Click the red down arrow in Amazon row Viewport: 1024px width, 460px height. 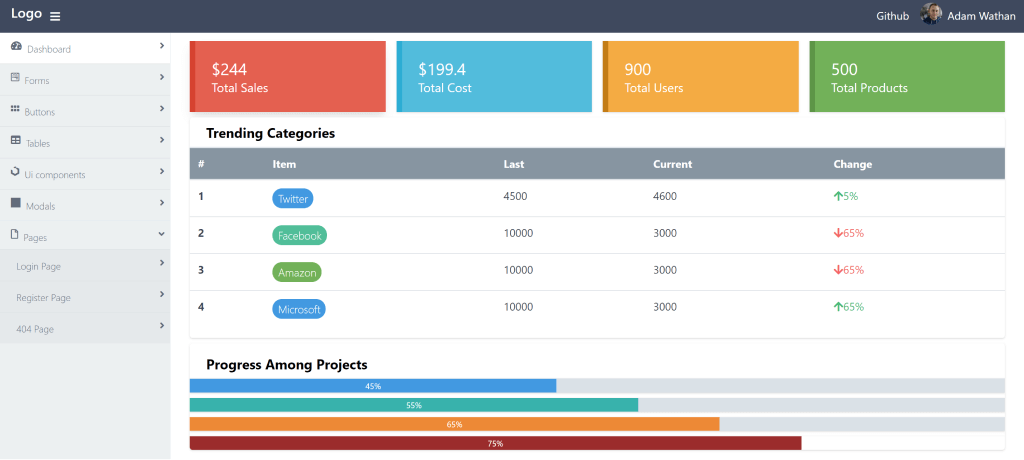(x=838, y=270)
